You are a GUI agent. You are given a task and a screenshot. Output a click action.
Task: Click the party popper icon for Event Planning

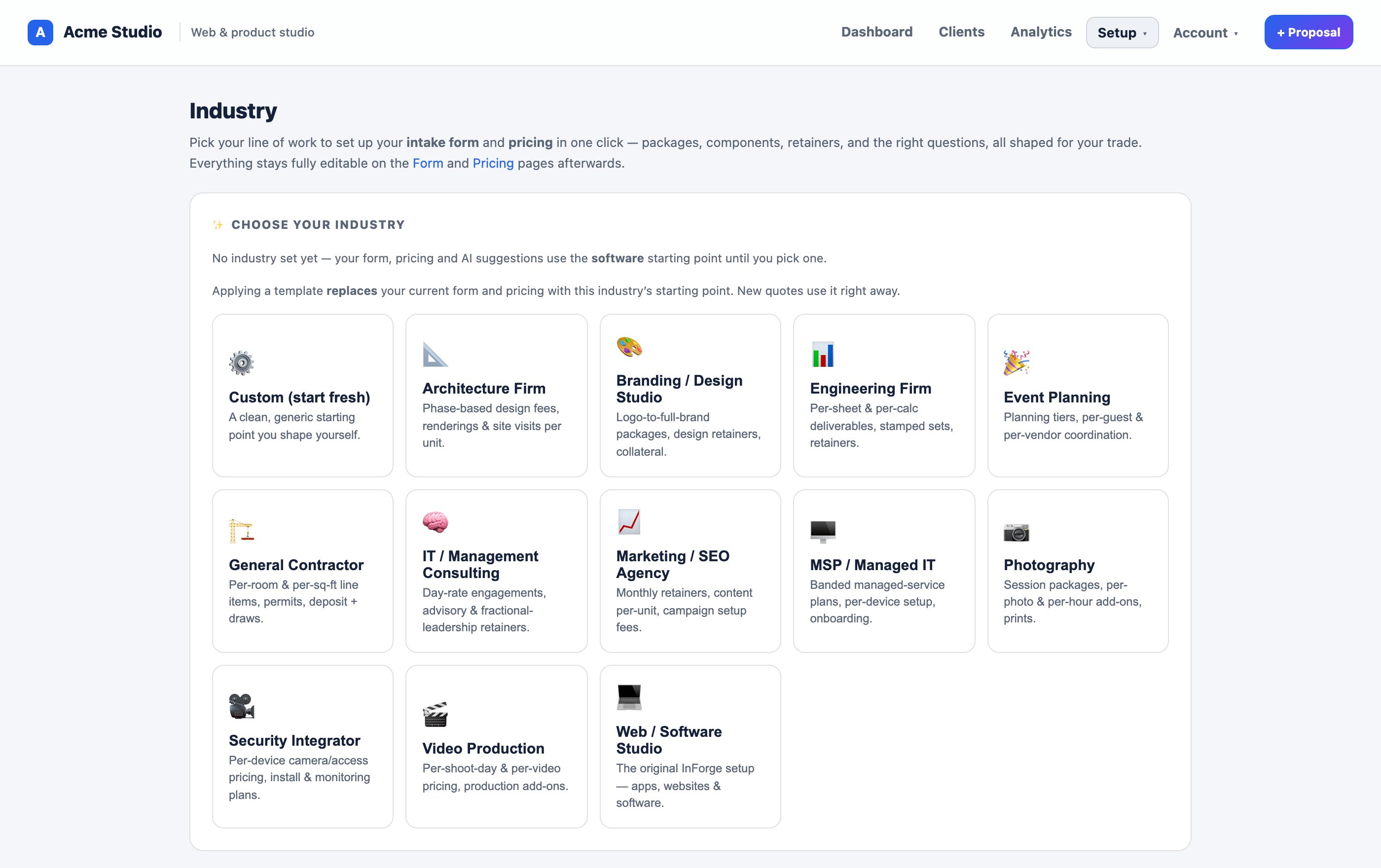click(1016, 363)
